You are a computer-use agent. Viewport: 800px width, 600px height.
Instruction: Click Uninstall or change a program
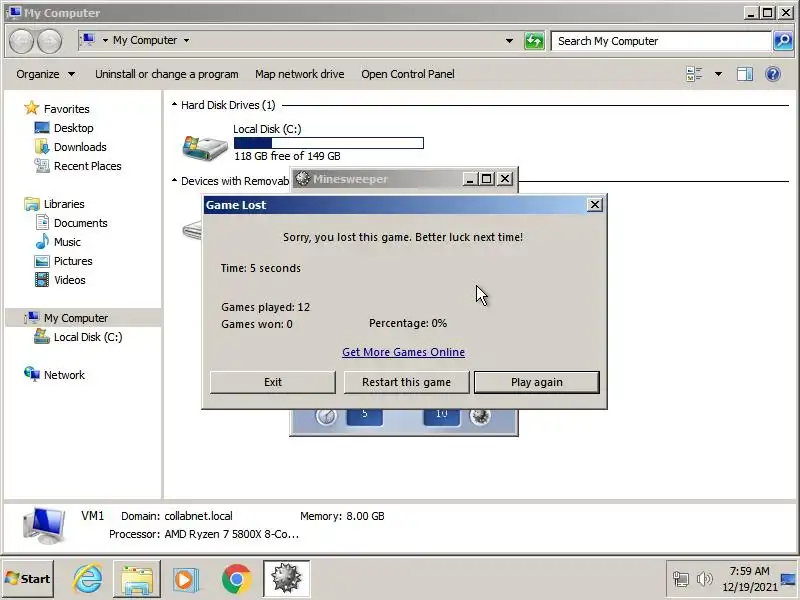tap(166, 74)
